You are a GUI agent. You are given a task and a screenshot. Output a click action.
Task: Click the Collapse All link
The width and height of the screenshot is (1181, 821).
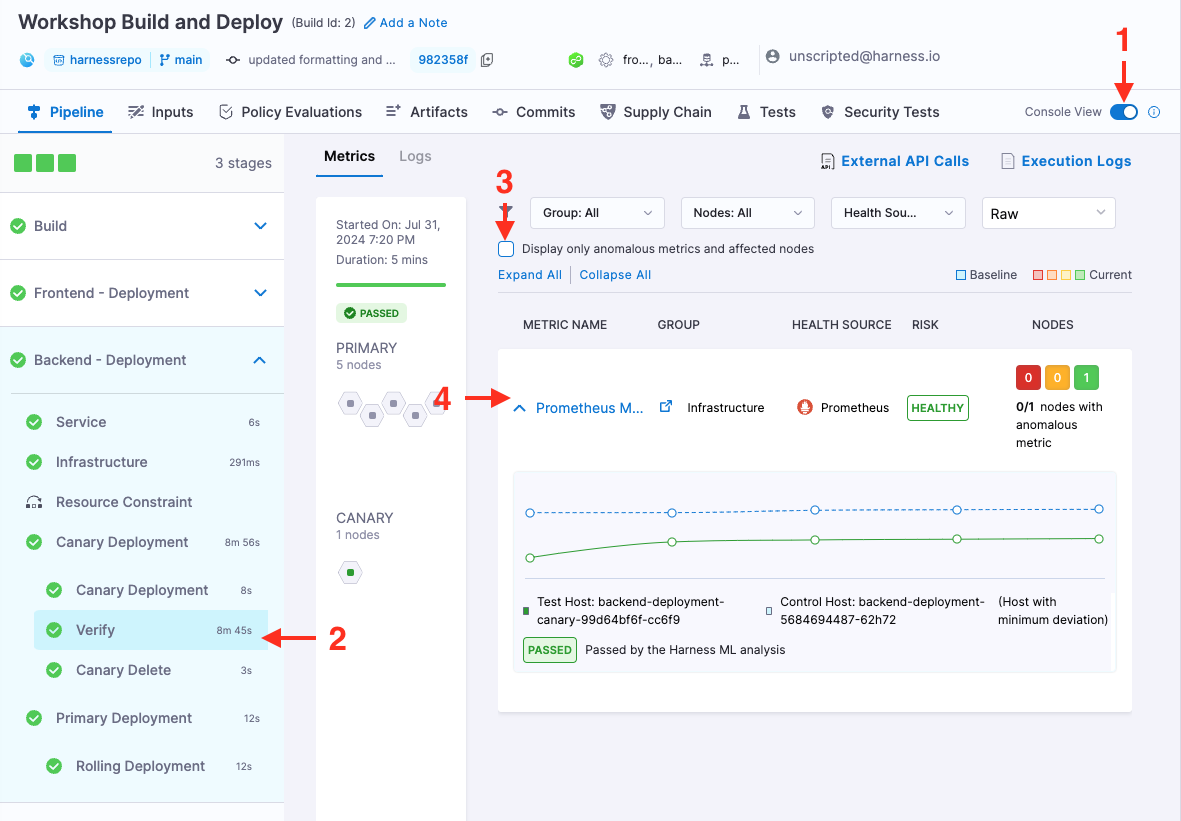(615, 275)
